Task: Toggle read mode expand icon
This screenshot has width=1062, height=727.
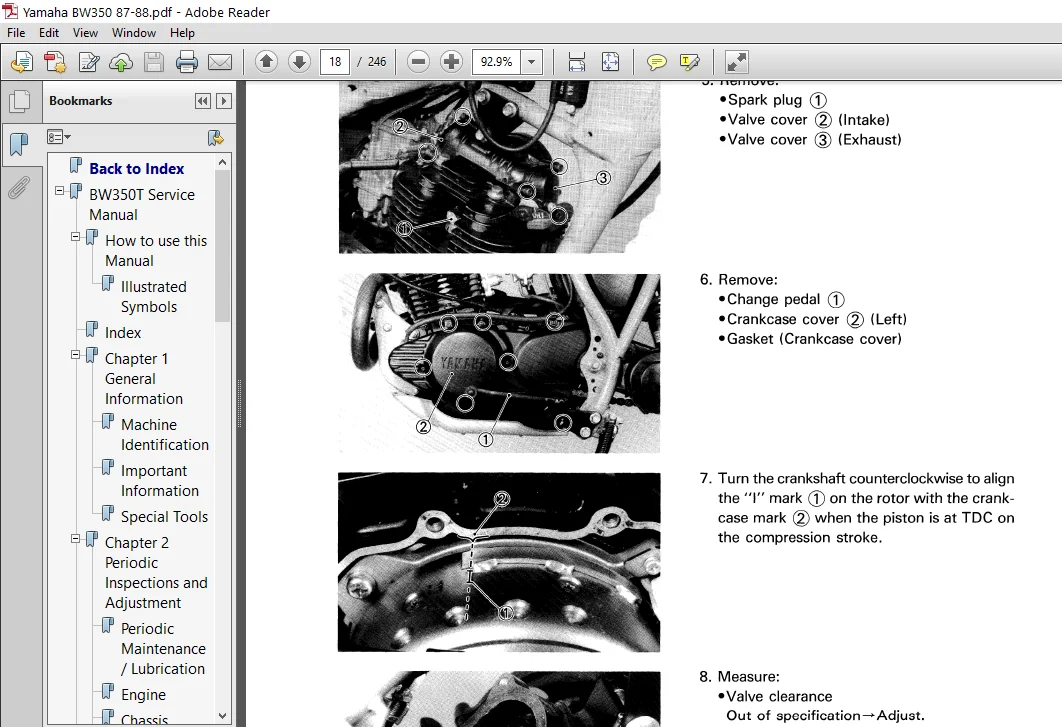Action: coord(736,62)
